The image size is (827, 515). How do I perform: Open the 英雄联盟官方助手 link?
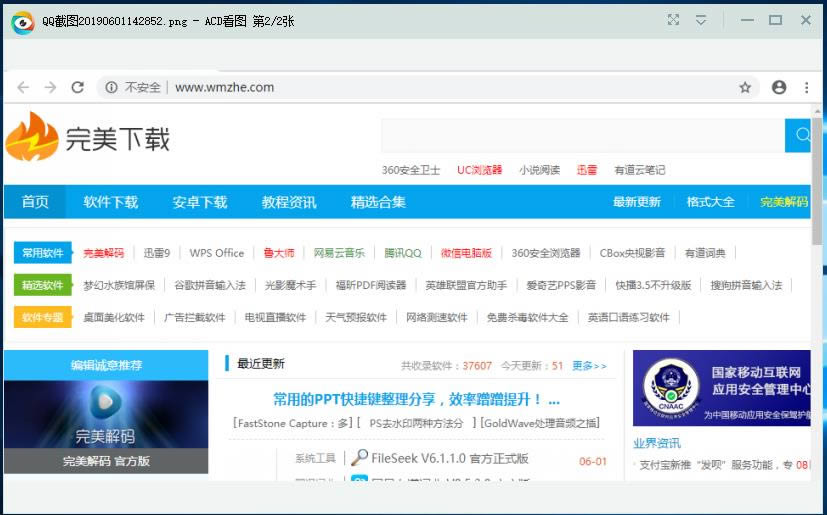pos(466,285)
